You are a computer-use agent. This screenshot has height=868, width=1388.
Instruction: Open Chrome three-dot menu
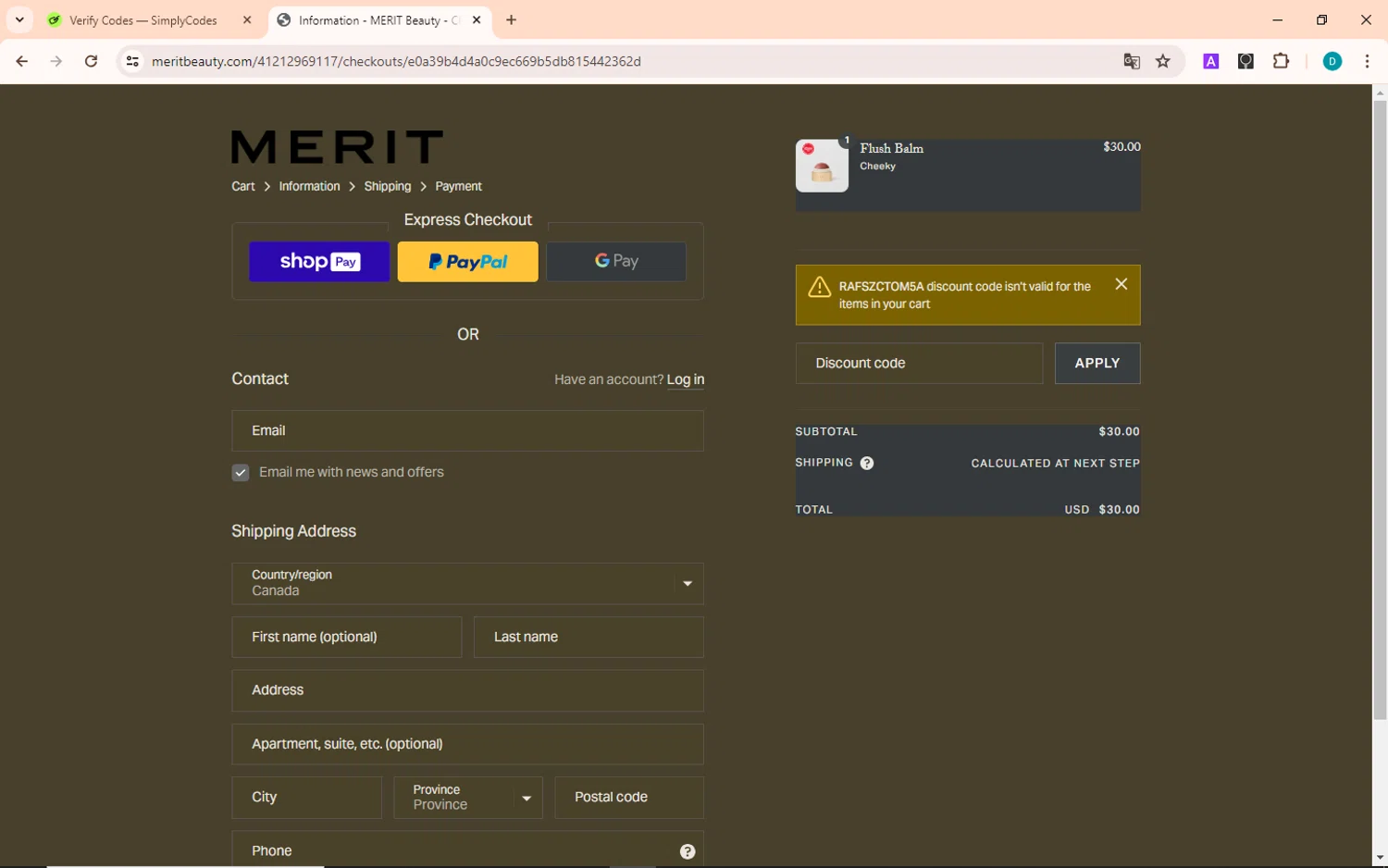tap(1367, 61)
